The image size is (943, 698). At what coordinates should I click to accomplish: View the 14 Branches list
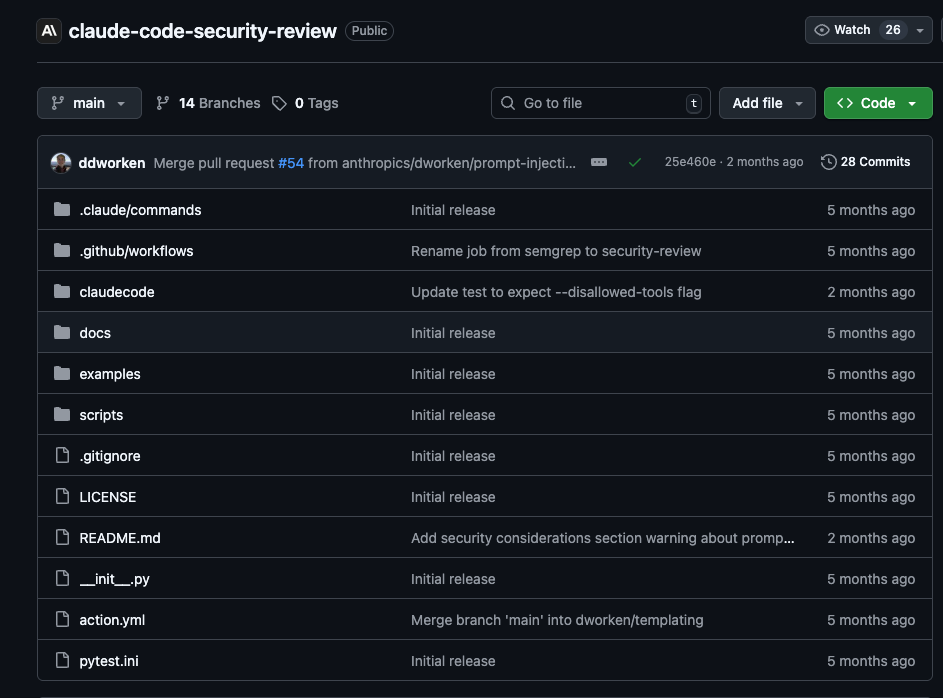(208, 103)
